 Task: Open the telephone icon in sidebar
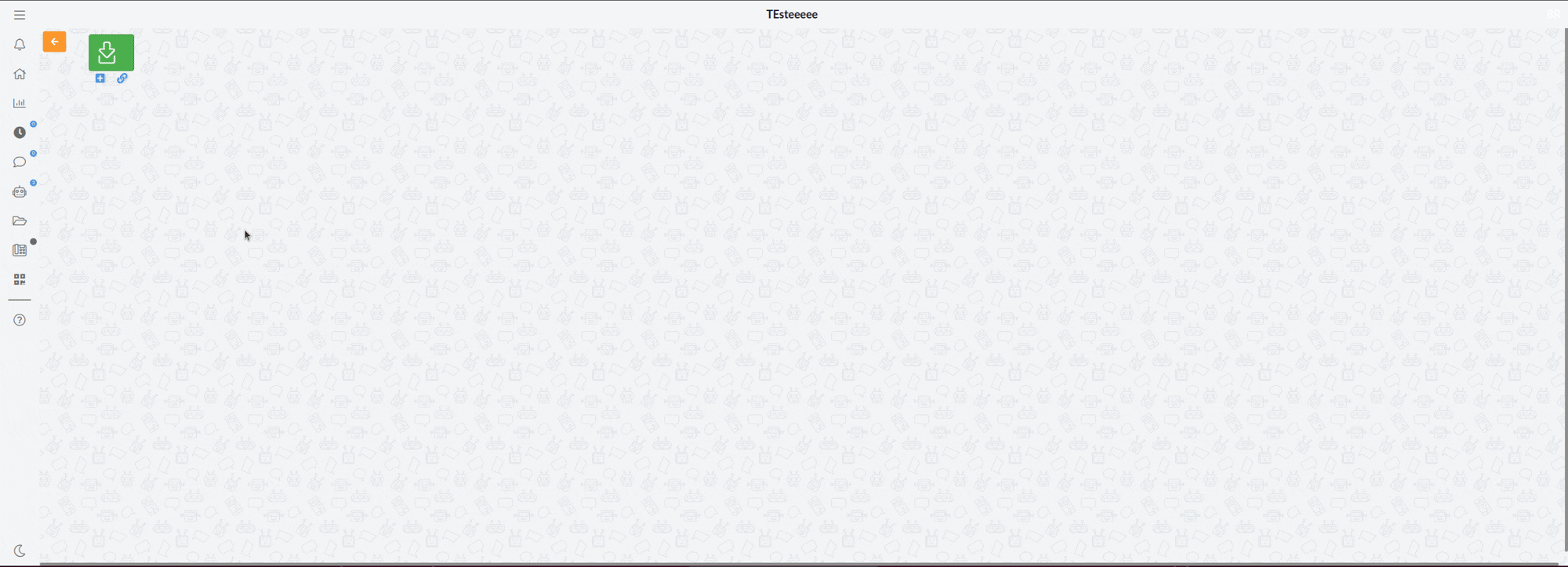click(20, 250)
